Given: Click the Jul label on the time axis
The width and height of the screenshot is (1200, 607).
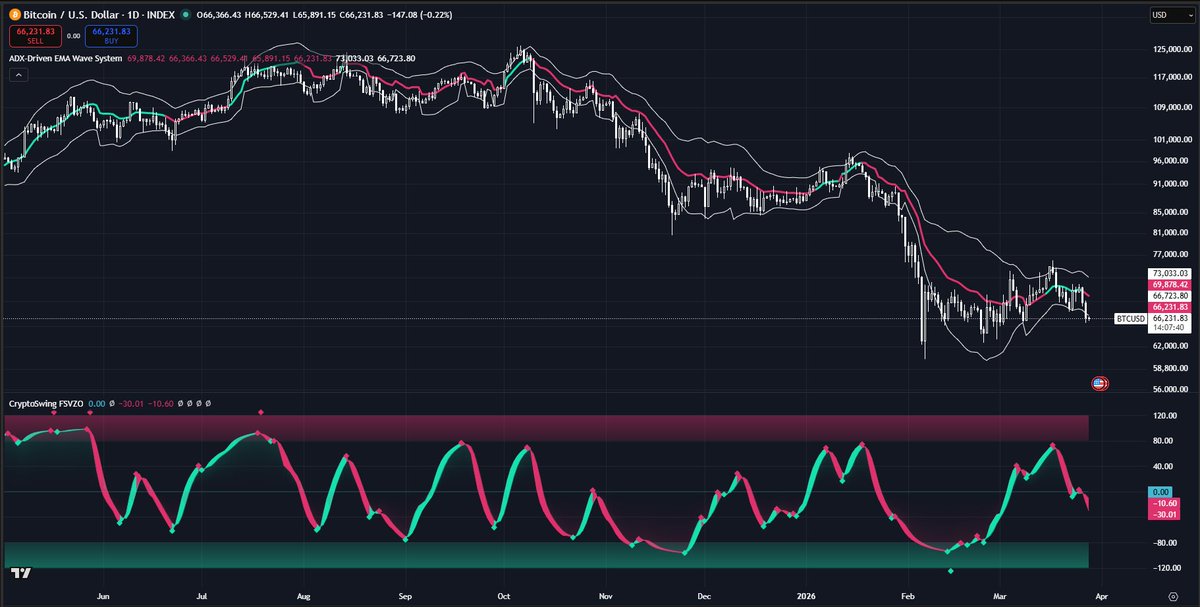Looking at the screenshot, I should tap(203, 594).
